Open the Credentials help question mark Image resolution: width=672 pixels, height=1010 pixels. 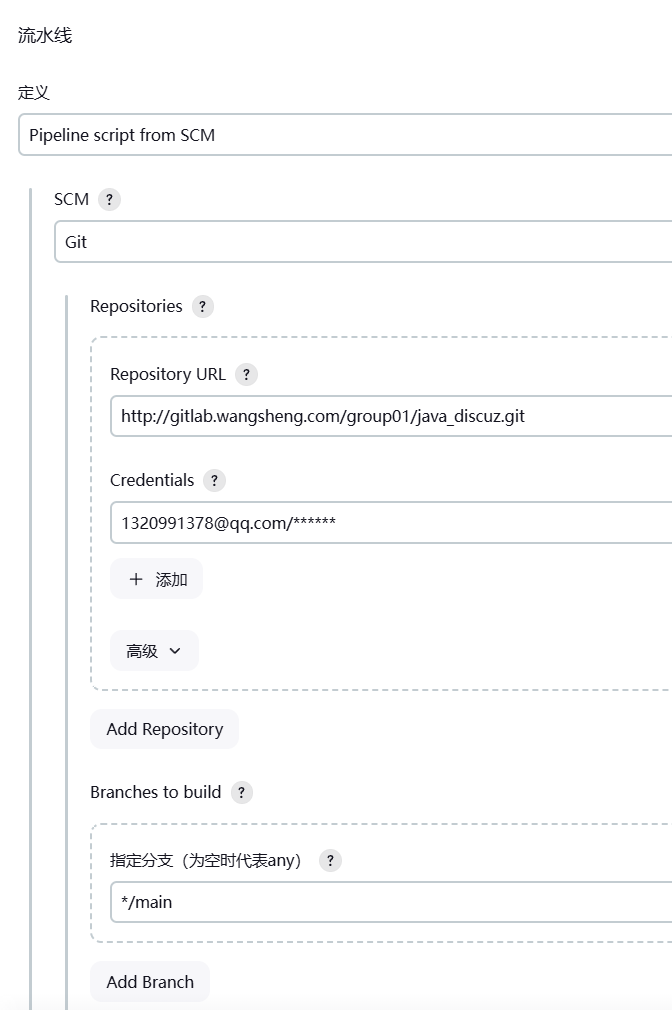point(214,480)
